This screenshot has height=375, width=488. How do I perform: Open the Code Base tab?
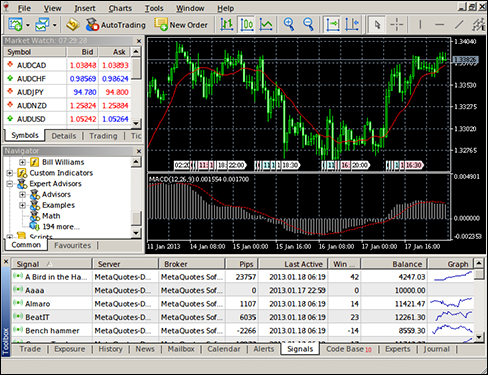click(x=348, y=349)
